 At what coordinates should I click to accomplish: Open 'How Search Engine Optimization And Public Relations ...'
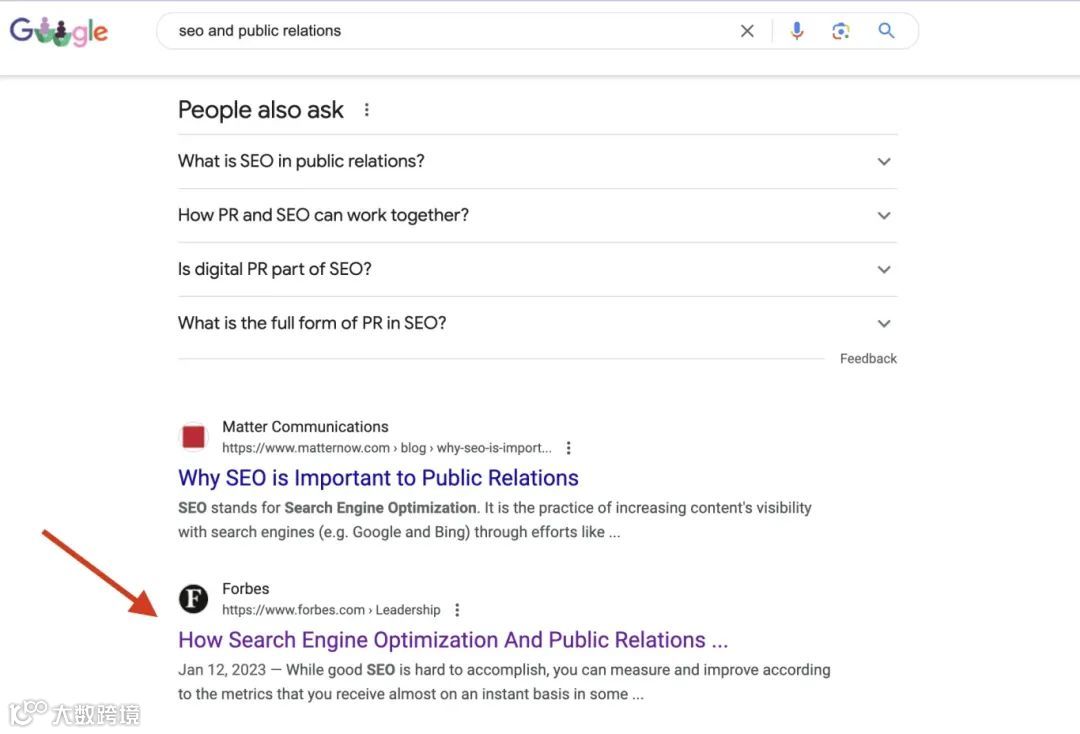(453, 640)
